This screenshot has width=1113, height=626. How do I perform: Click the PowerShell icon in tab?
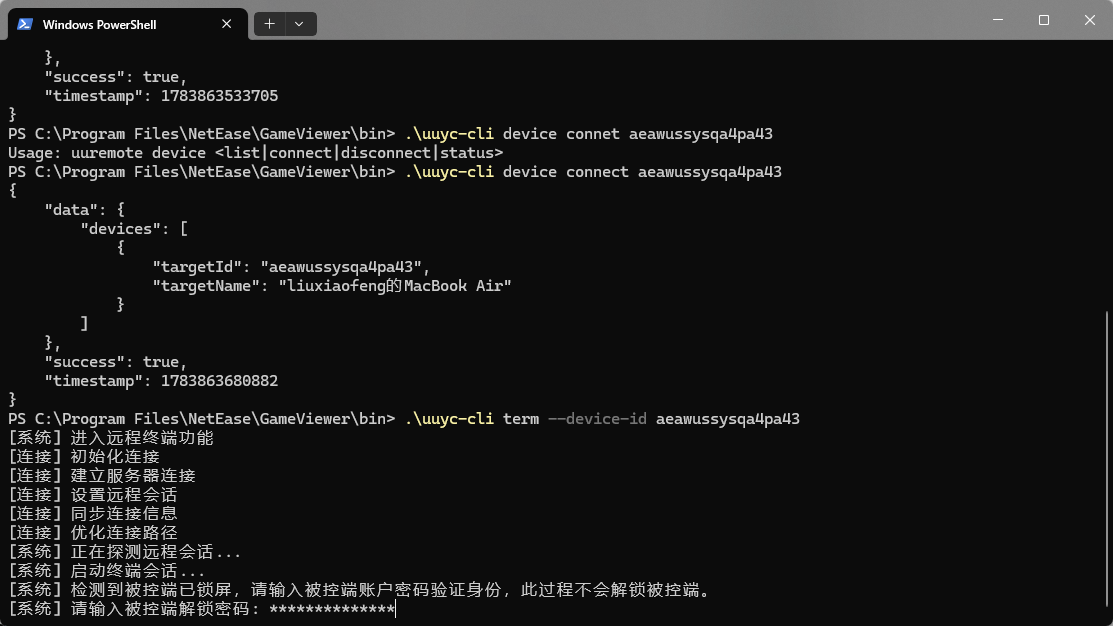25,24
